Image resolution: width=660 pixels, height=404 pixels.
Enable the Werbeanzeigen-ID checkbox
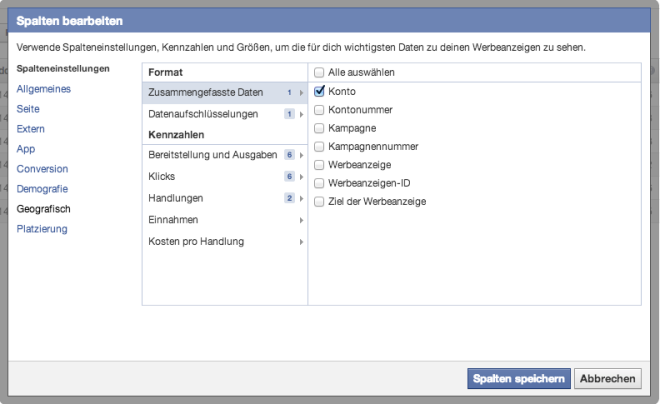[x=319, y=183]
